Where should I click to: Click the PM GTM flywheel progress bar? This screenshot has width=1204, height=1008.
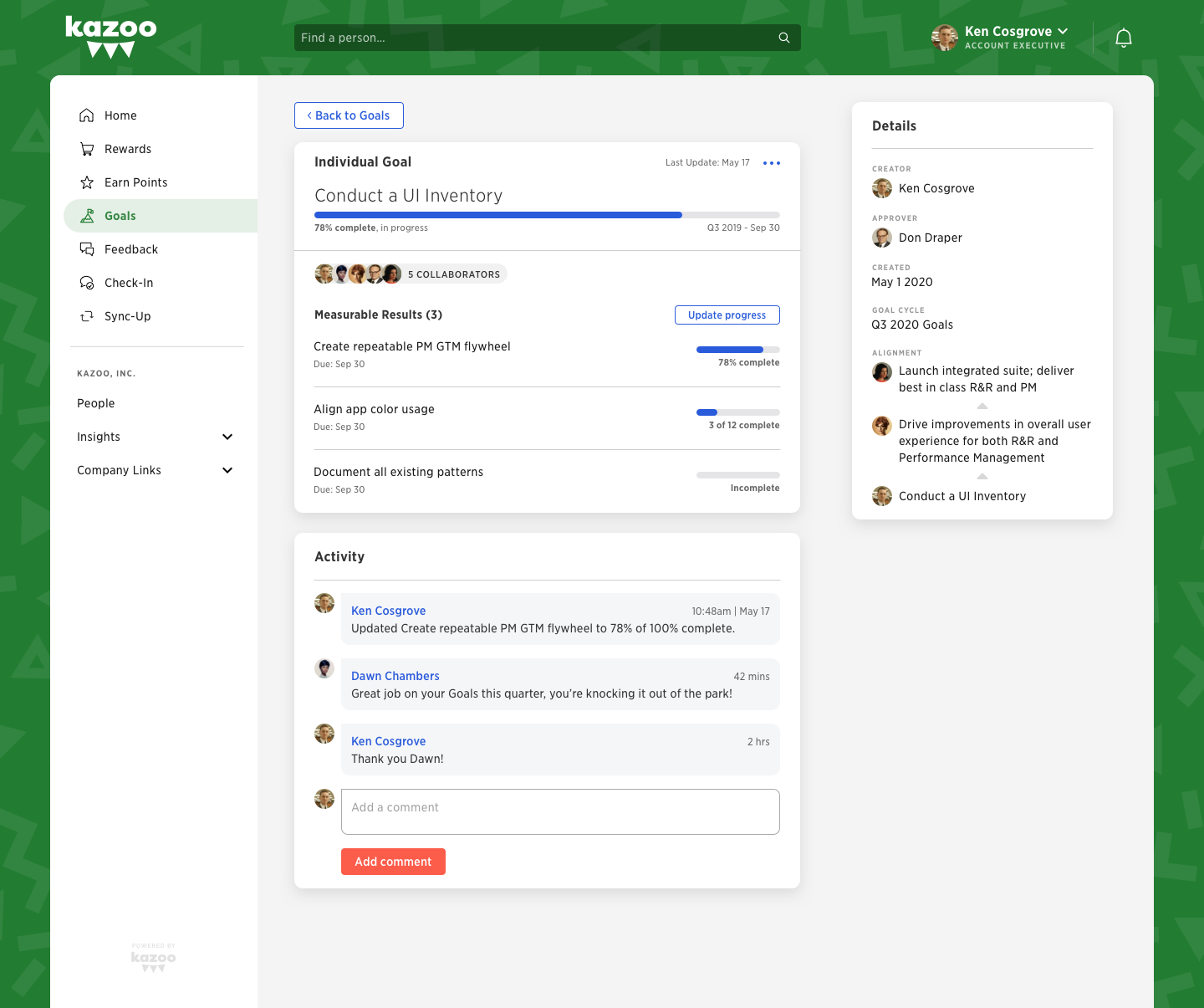(x=738, y=350)
